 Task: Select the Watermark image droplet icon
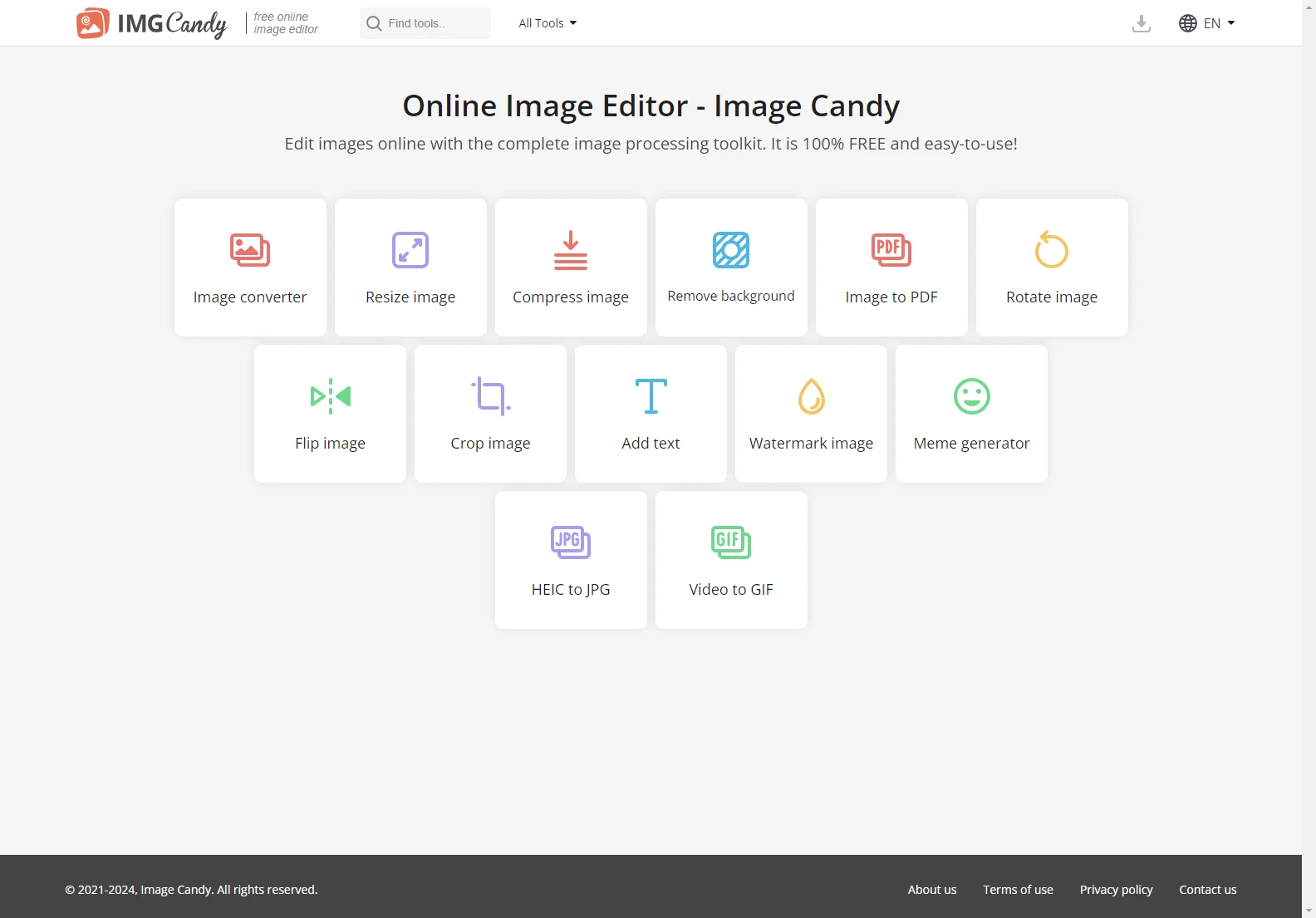click(x=812, y=396)
